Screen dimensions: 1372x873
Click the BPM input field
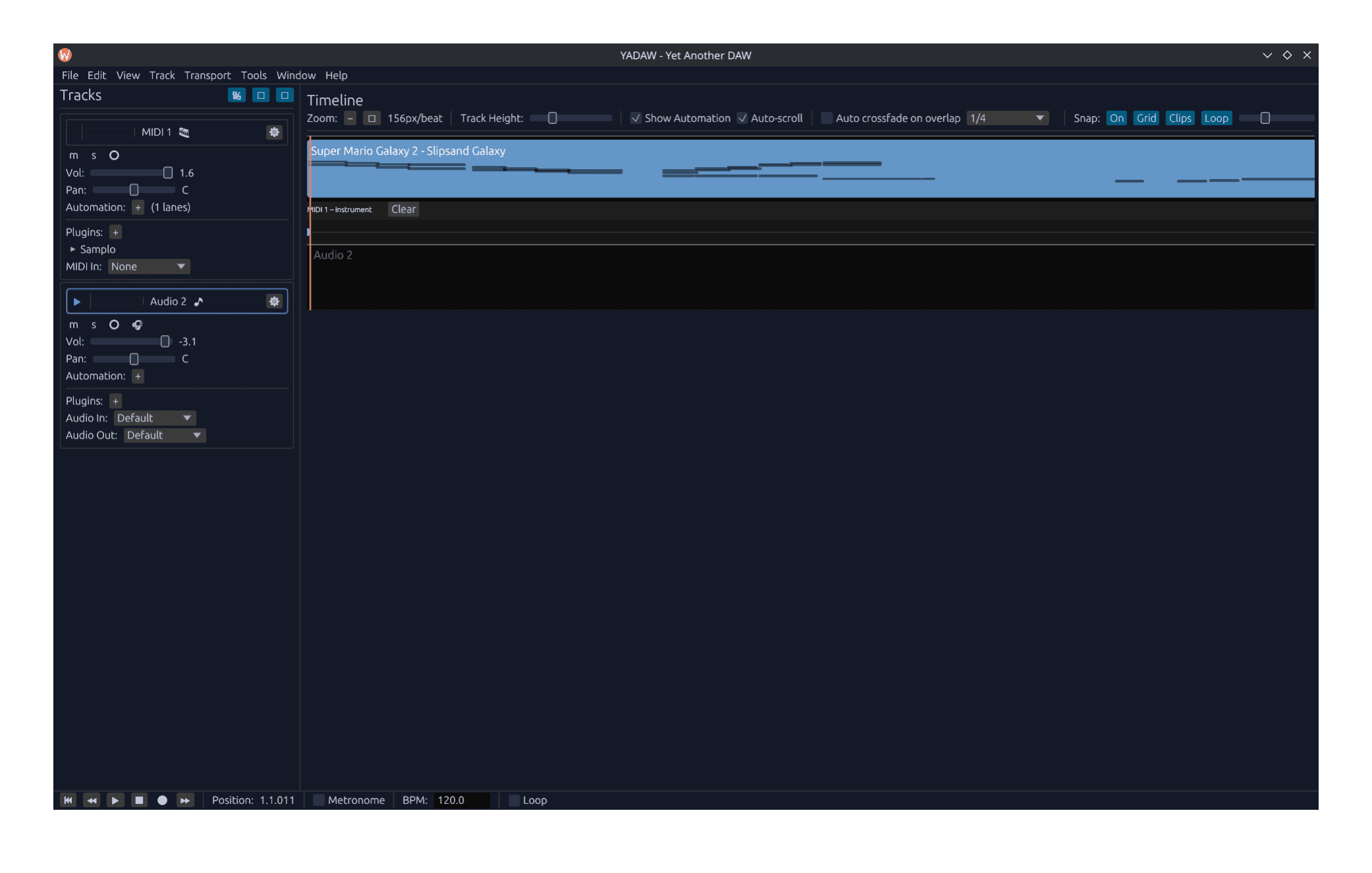point(462,801)
